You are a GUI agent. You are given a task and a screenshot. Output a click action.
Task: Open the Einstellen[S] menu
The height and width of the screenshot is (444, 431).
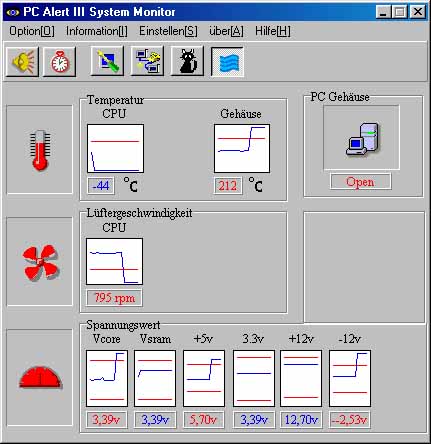tap(168, 31)
